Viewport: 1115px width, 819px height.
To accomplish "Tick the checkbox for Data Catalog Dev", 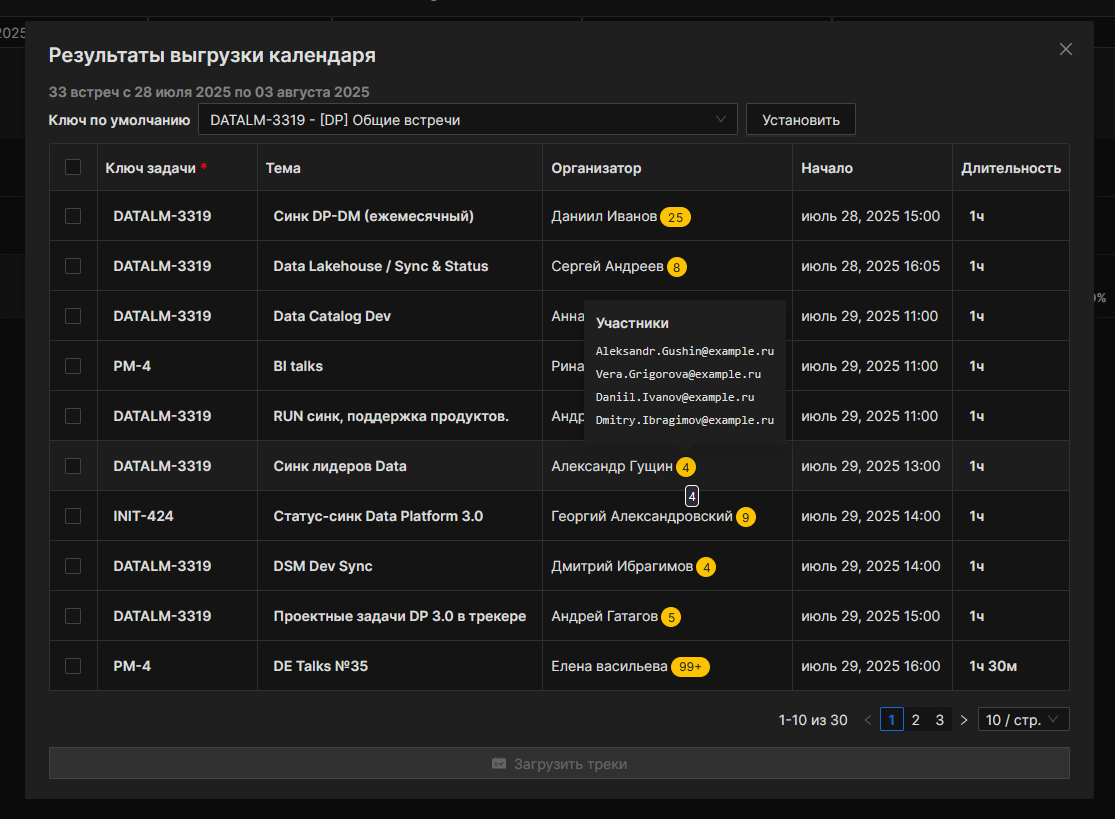I will 73,316.
